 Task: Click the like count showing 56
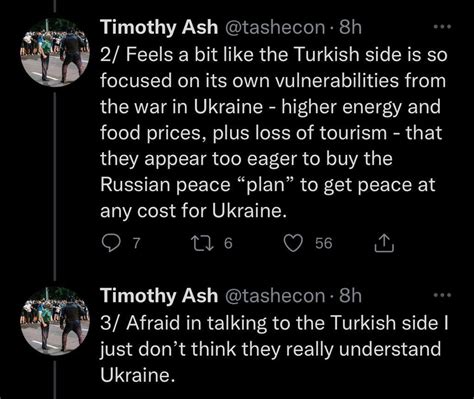tap(324, 244)
